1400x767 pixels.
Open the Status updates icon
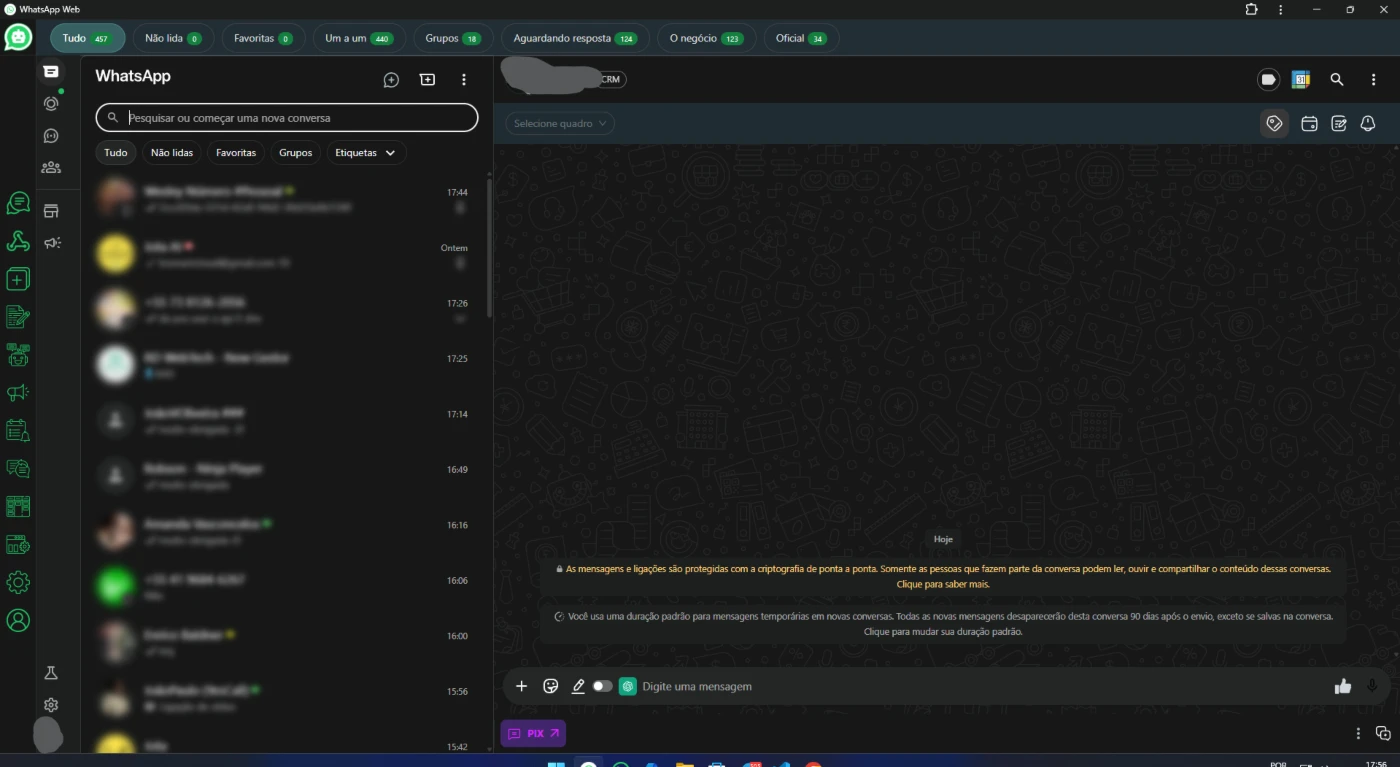(51, 103)
